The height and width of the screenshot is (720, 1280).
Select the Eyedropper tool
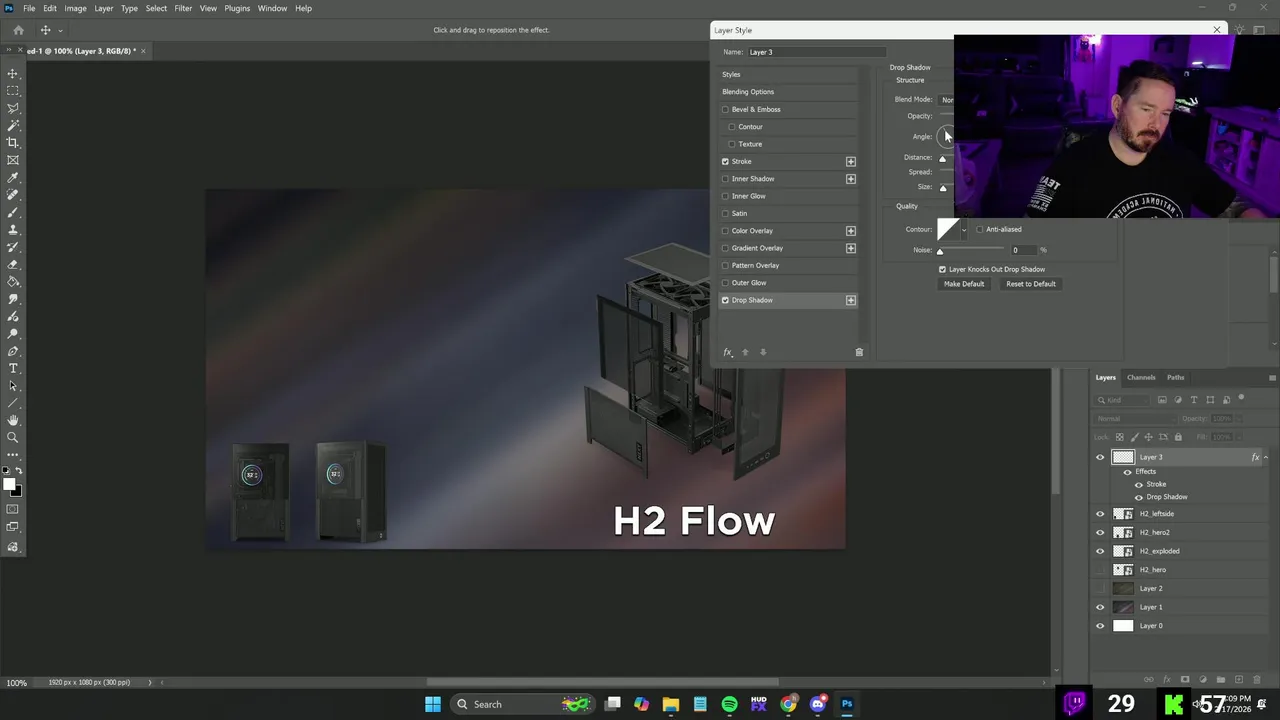[13, 178]
